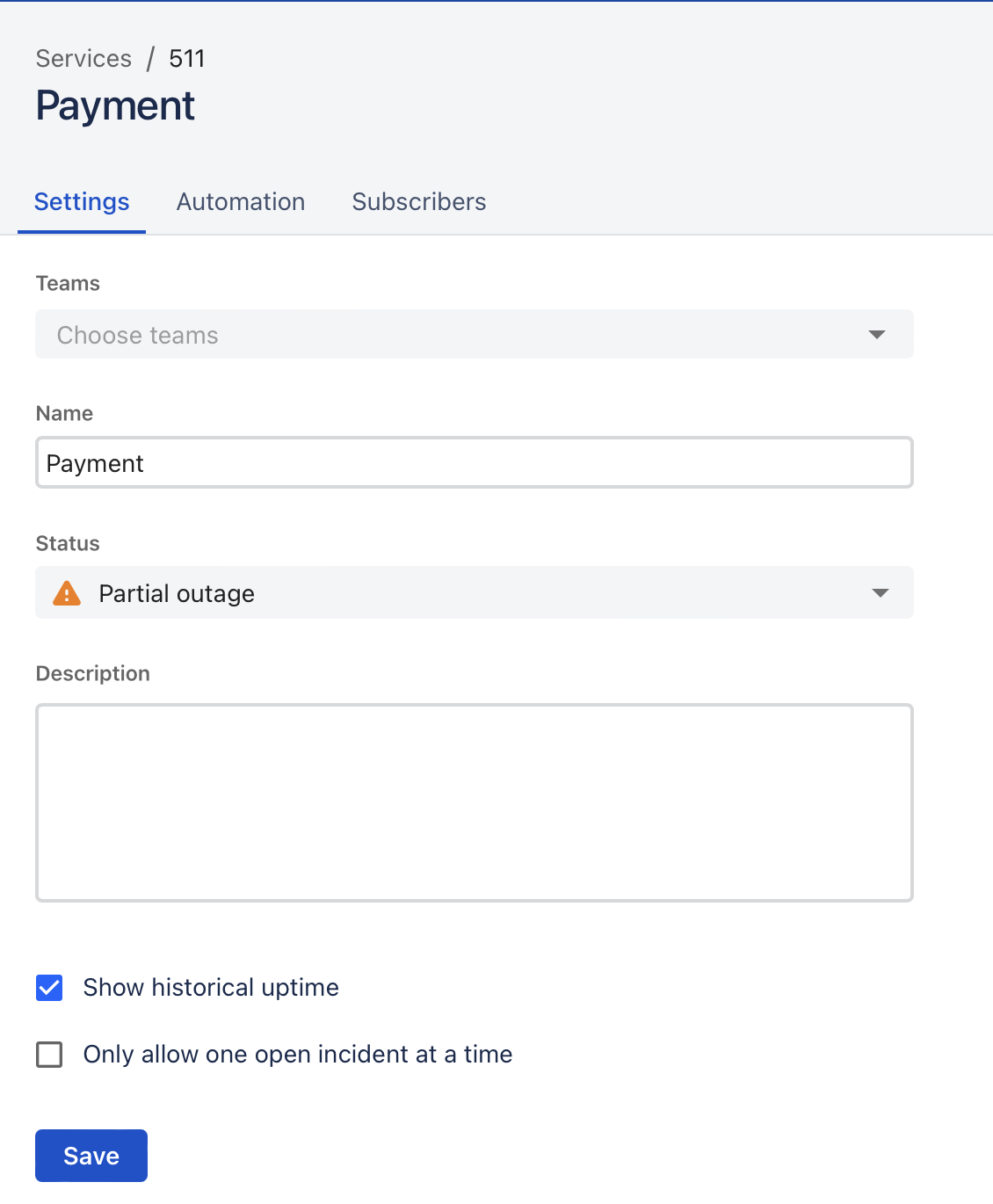Click the Status dropdown caret arrow
Screen dimensions: 993x1204
point(880,593)
